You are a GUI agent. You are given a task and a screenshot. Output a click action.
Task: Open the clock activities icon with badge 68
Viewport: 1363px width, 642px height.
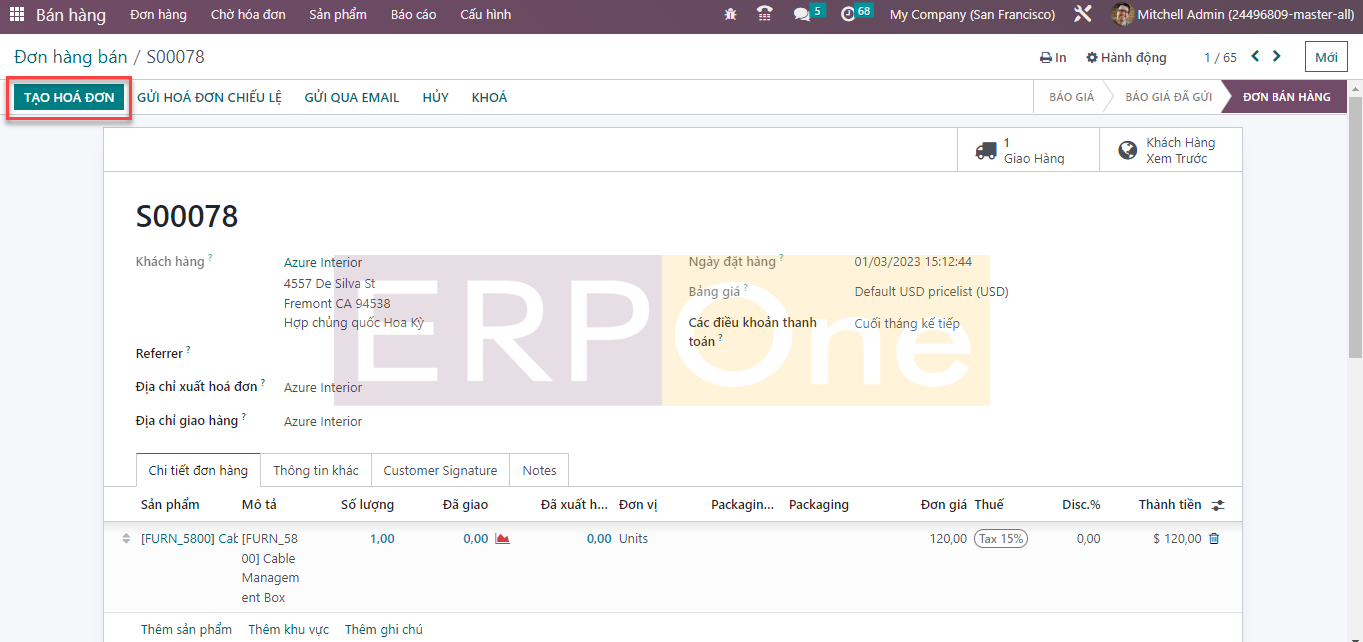point(849,15)
